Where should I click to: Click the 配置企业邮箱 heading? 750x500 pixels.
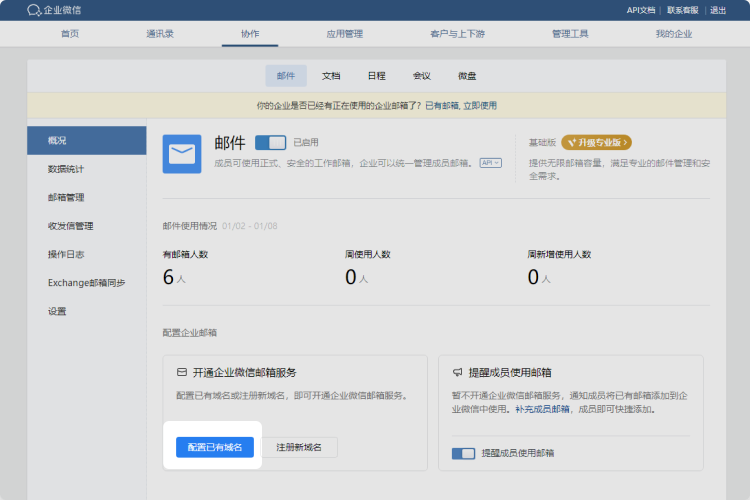click(x=190, y=333)
